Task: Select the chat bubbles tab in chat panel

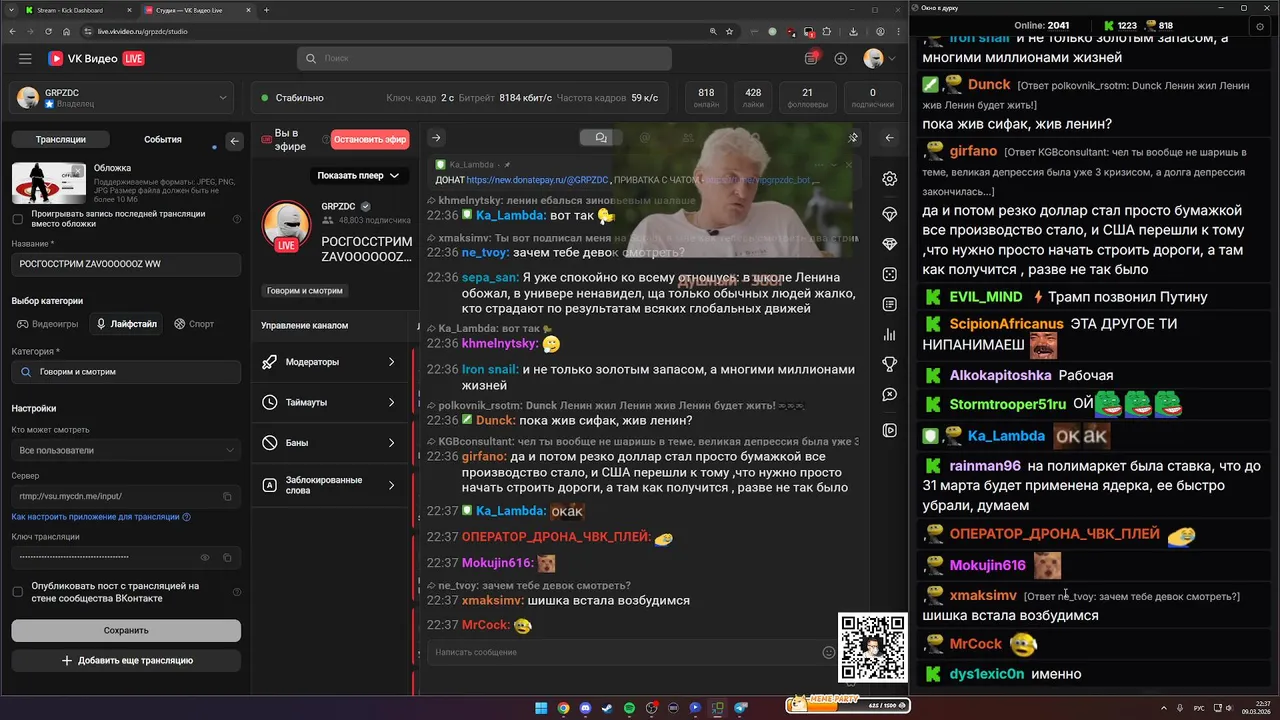Action: (601, 138)
